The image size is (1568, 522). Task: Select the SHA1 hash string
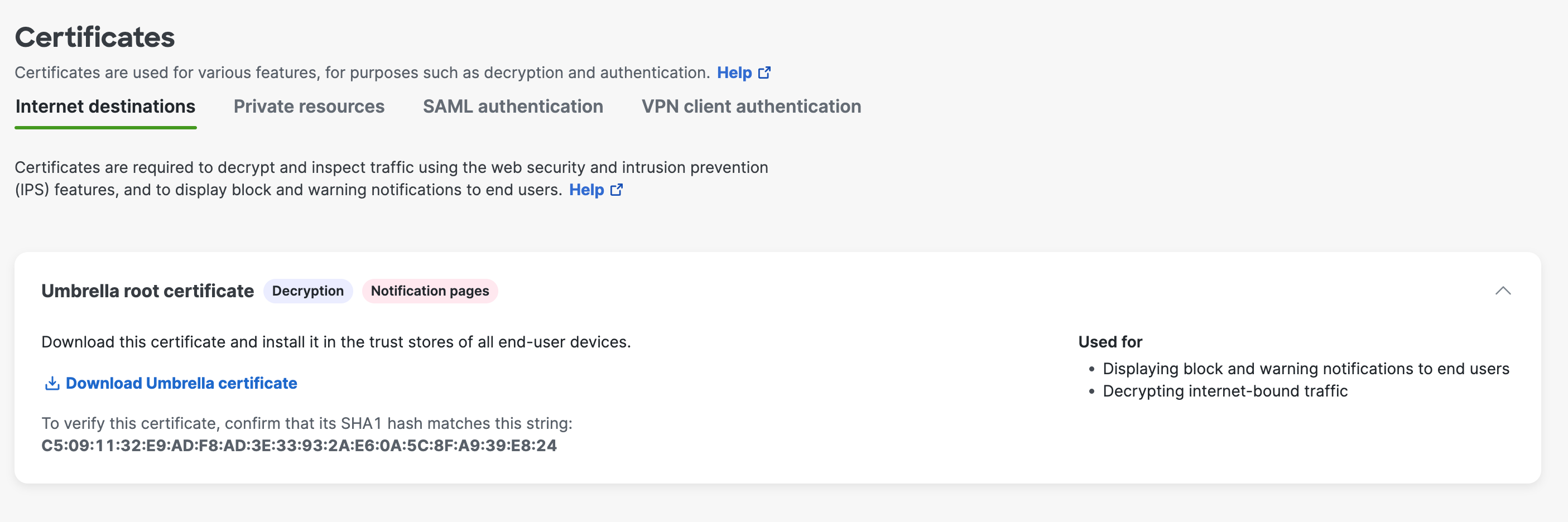[x=300, y=444]
